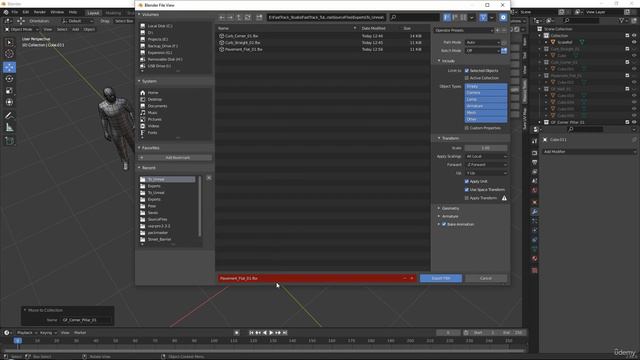The height and width of the screenshot is (360, 640).
Task: Enable the Apply Transform checkbox
Action: coord(467,198)
